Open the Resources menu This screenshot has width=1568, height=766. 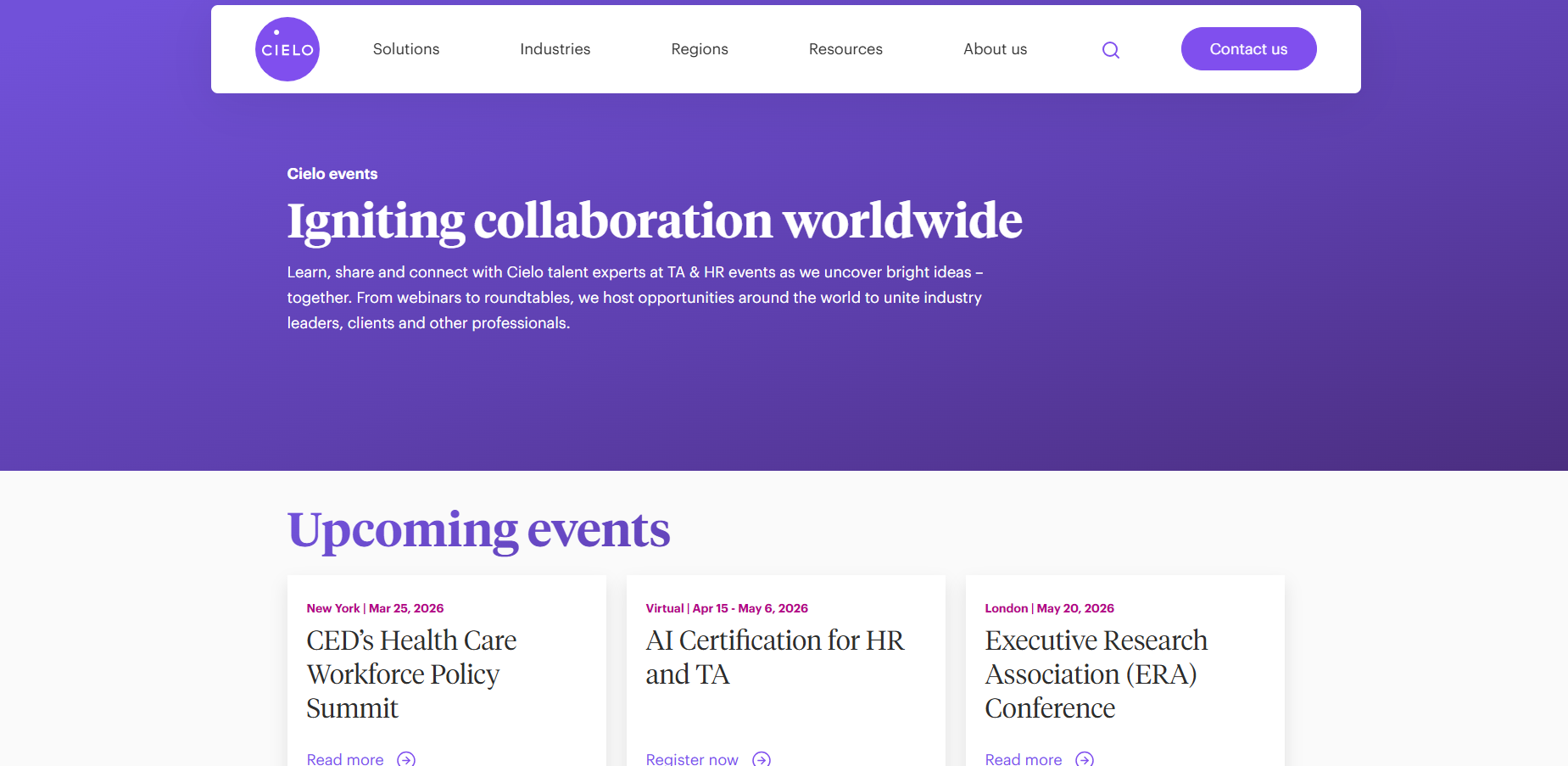tap(845, 49)
